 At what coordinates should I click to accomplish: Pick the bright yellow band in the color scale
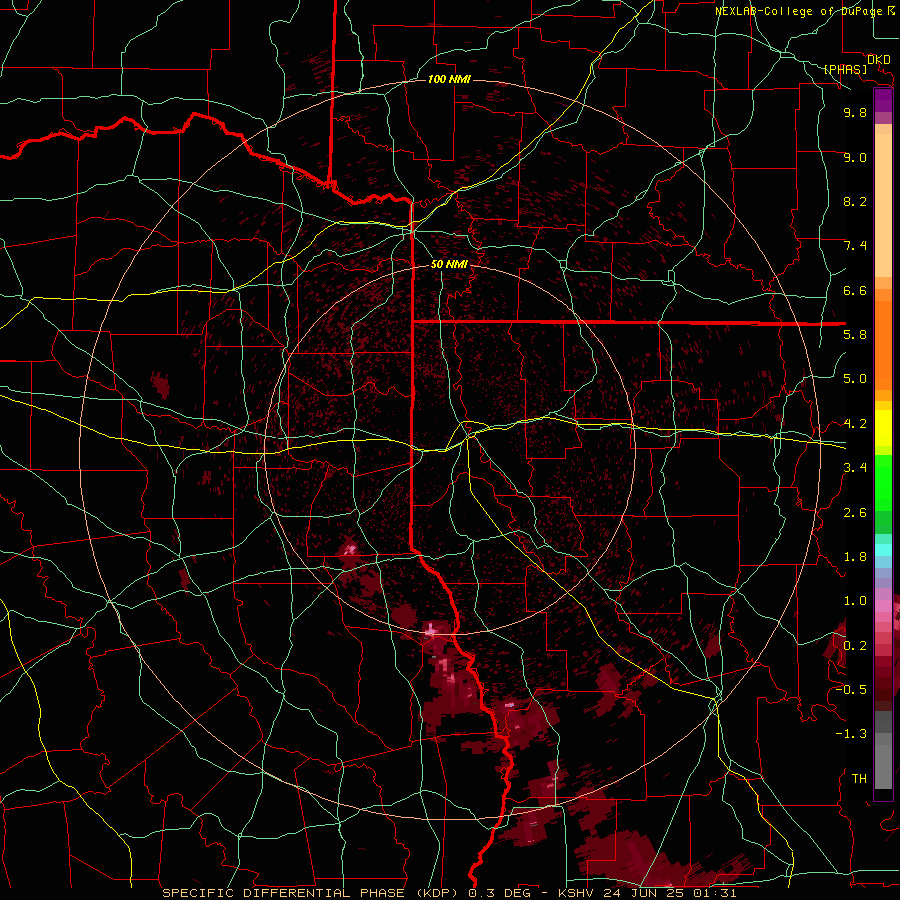pos(883,428)
